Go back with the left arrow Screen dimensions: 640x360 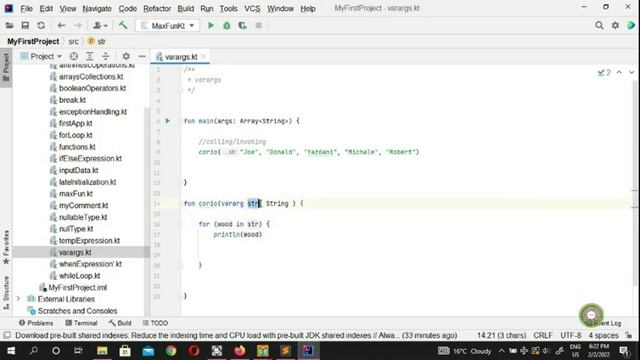(61, 26)
